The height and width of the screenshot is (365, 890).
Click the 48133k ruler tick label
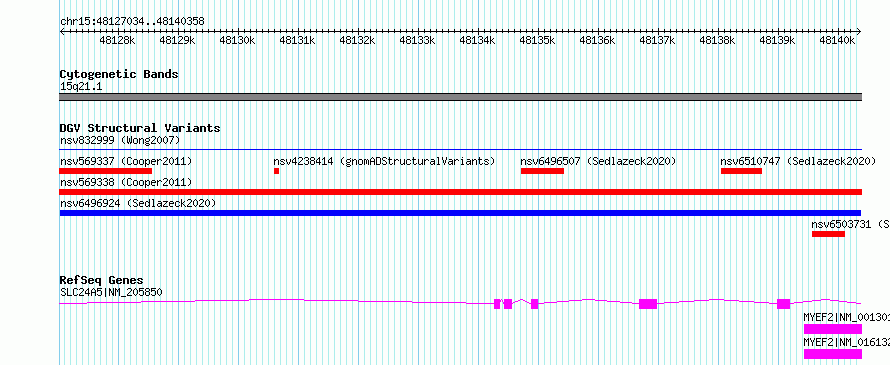point(417,41)
